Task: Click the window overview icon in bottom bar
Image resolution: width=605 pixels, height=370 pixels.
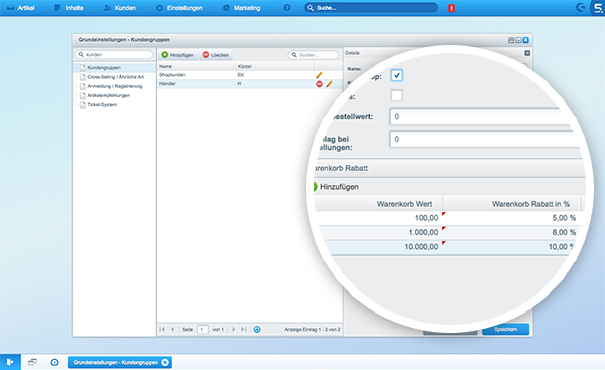Action: click(x=32, y=362)
